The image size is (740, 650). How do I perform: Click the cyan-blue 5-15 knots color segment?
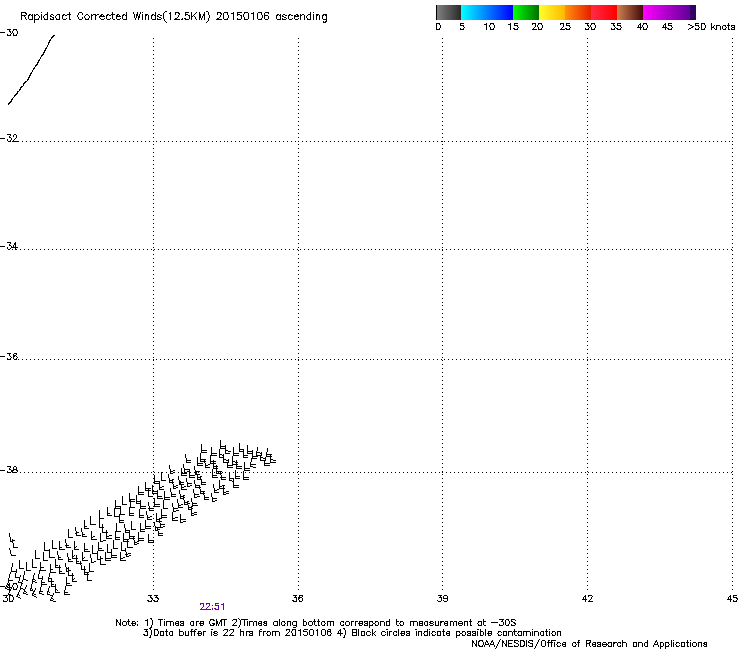click(x=487, y=12)
